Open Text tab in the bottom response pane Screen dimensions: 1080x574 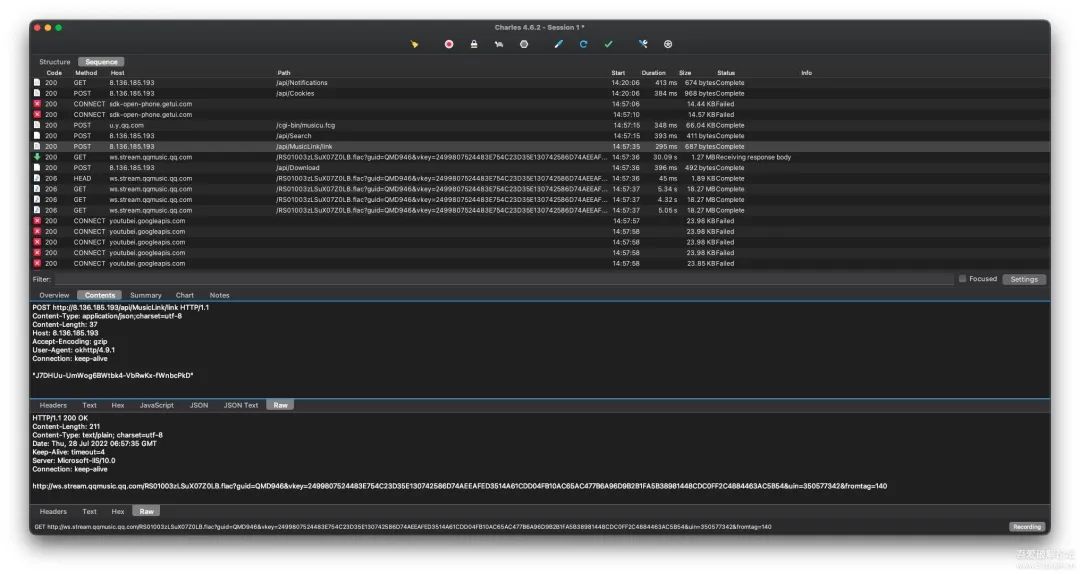(x=90, y=511)
